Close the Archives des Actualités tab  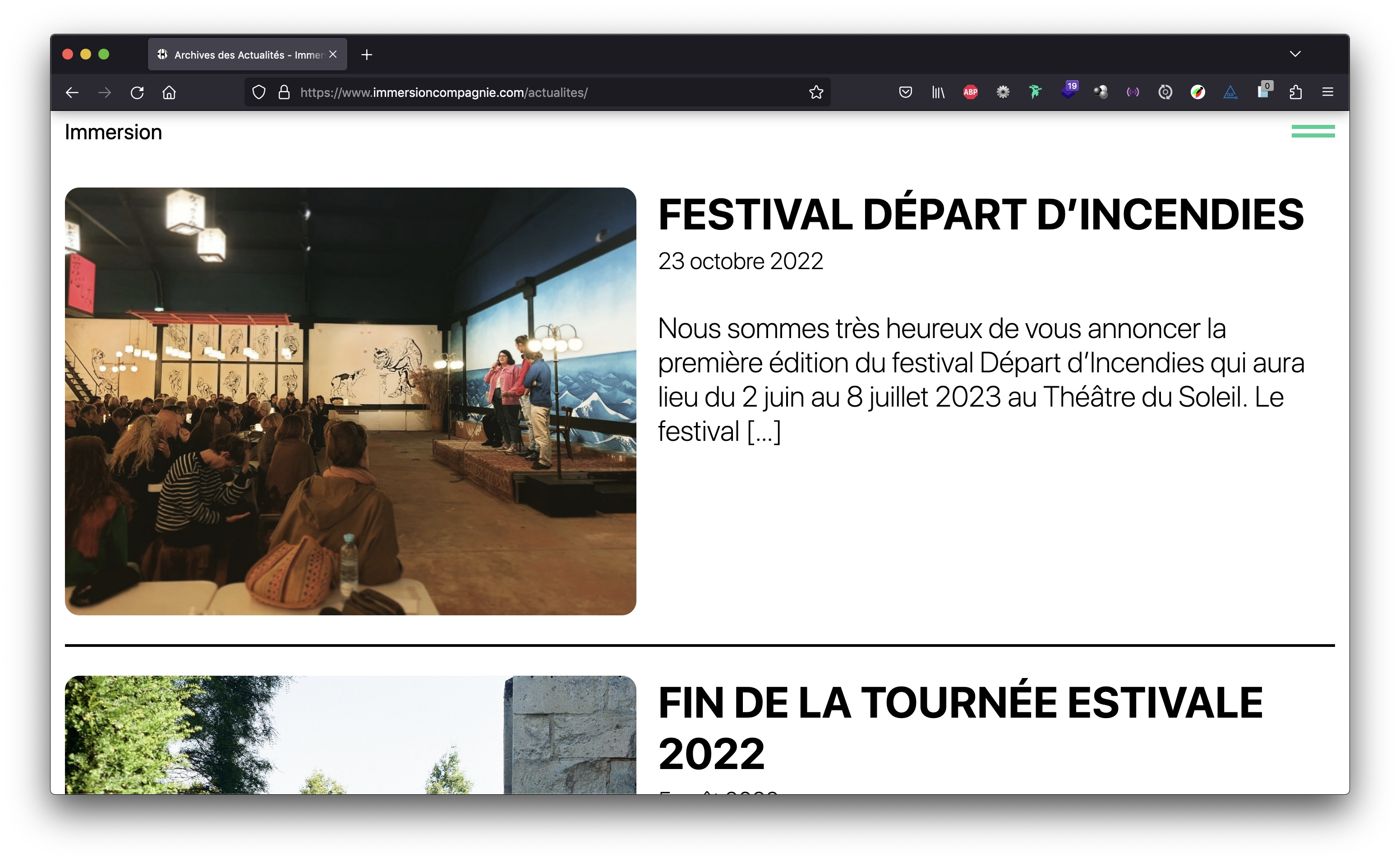(333, 54)
